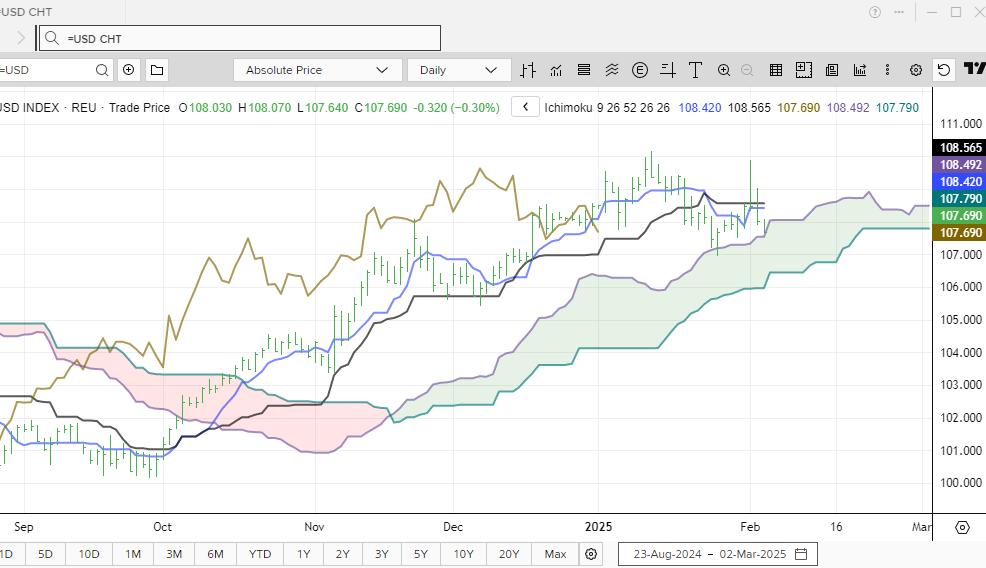Switch to the YTD range
Image resolution: width=986 pixels, height=568 pixels.
[259, 554]
